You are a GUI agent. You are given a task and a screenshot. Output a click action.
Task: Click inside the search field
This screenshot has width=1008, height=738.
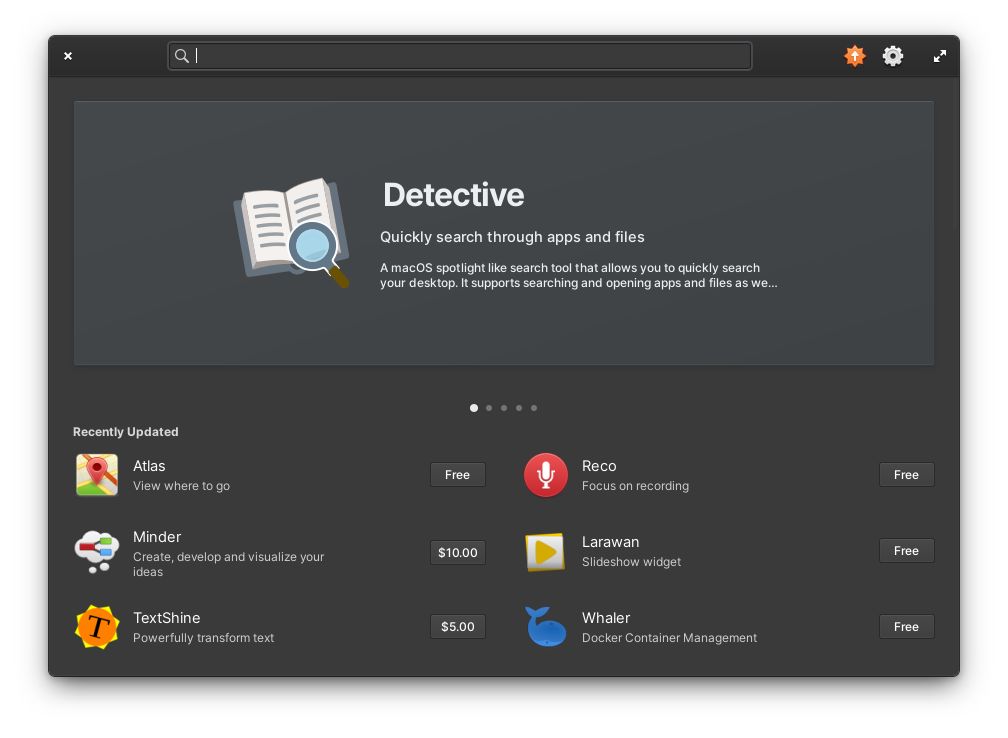point(460,56)
